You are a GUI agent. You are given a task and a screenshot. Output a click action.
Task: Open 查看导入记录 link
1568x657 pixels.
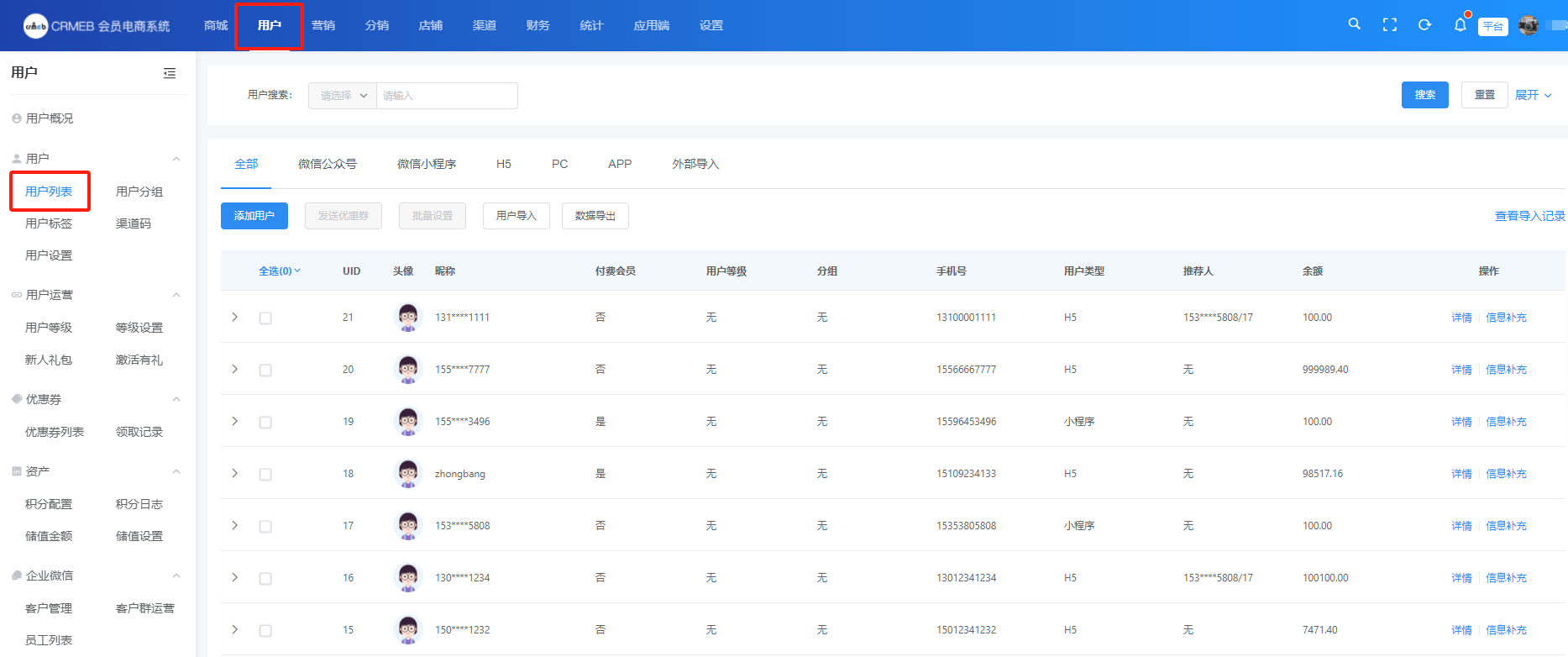coord(1529,216)
